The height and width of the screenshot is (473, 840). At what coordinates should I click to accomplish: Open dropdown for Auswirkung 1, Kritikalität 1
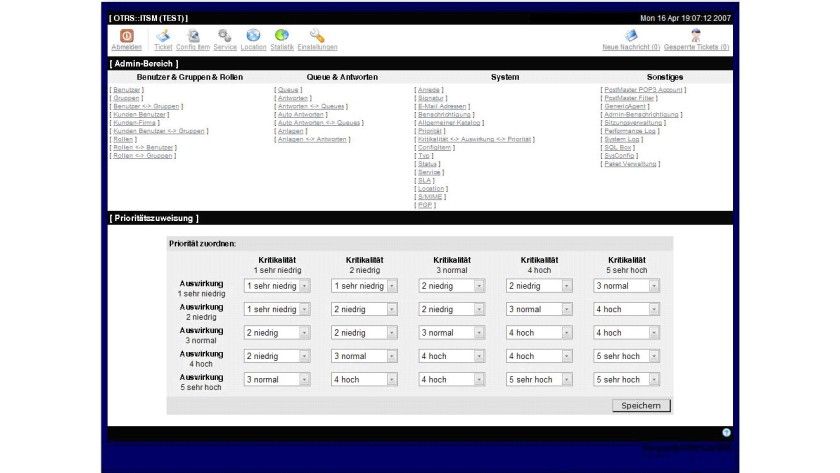[x=277, y=286]
